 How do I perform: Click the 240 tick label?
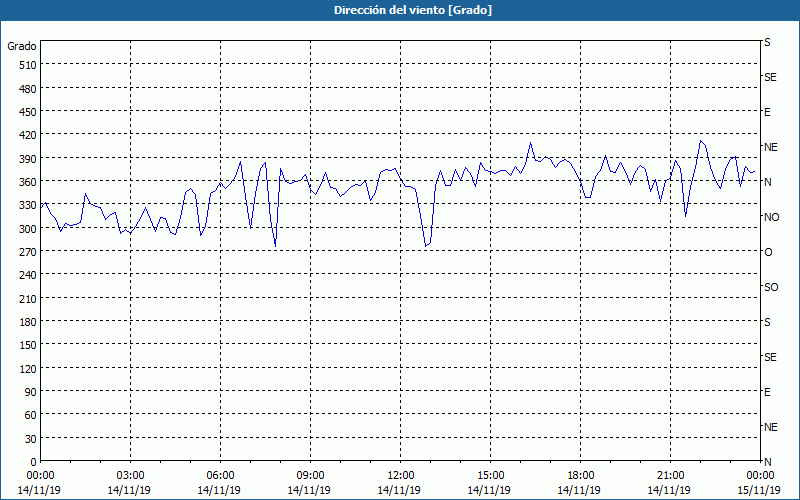[x=28, y=276]
